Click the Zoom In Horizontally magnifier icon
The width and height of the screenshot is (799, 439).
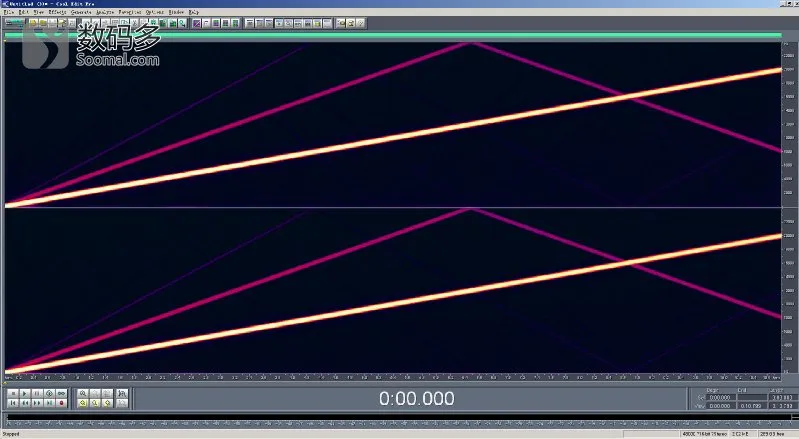pyautogui.click(x=83, y=394)
